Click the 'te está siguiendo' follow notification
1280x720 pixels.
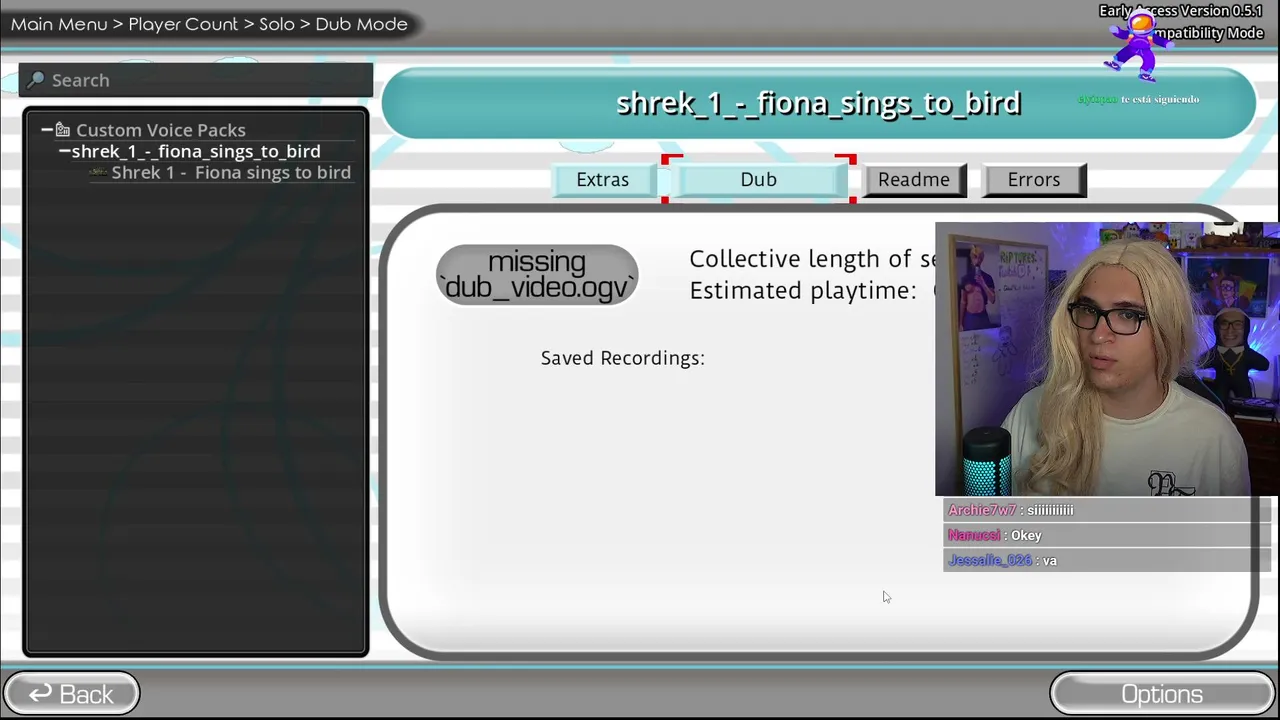pyautogui.click(x=1138, y=99)
